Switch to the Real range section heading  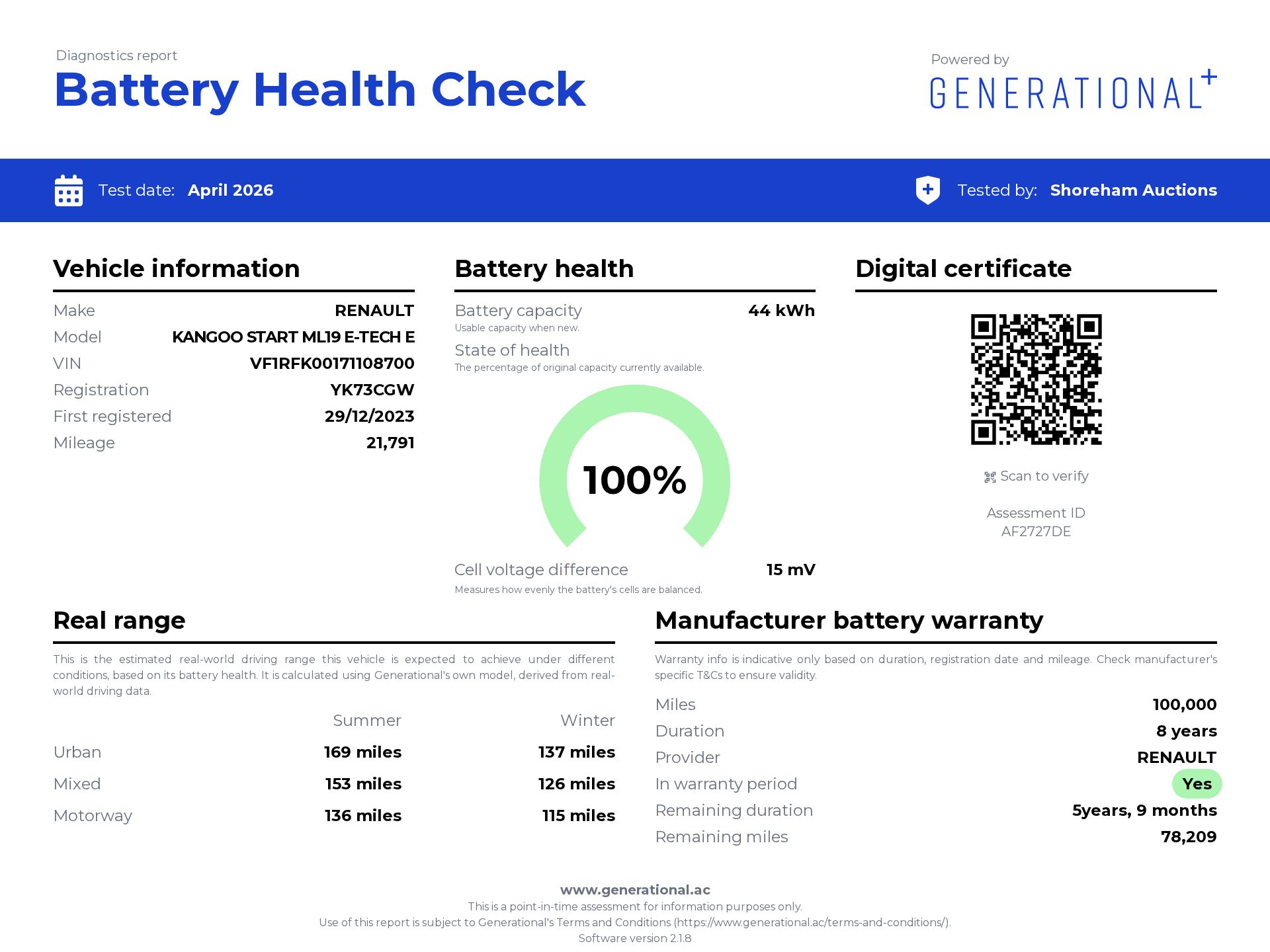119,620
